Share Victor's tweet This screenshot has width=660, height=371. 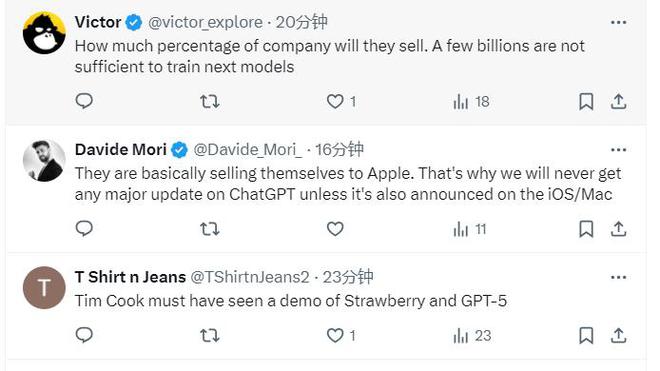pos(618,101)
